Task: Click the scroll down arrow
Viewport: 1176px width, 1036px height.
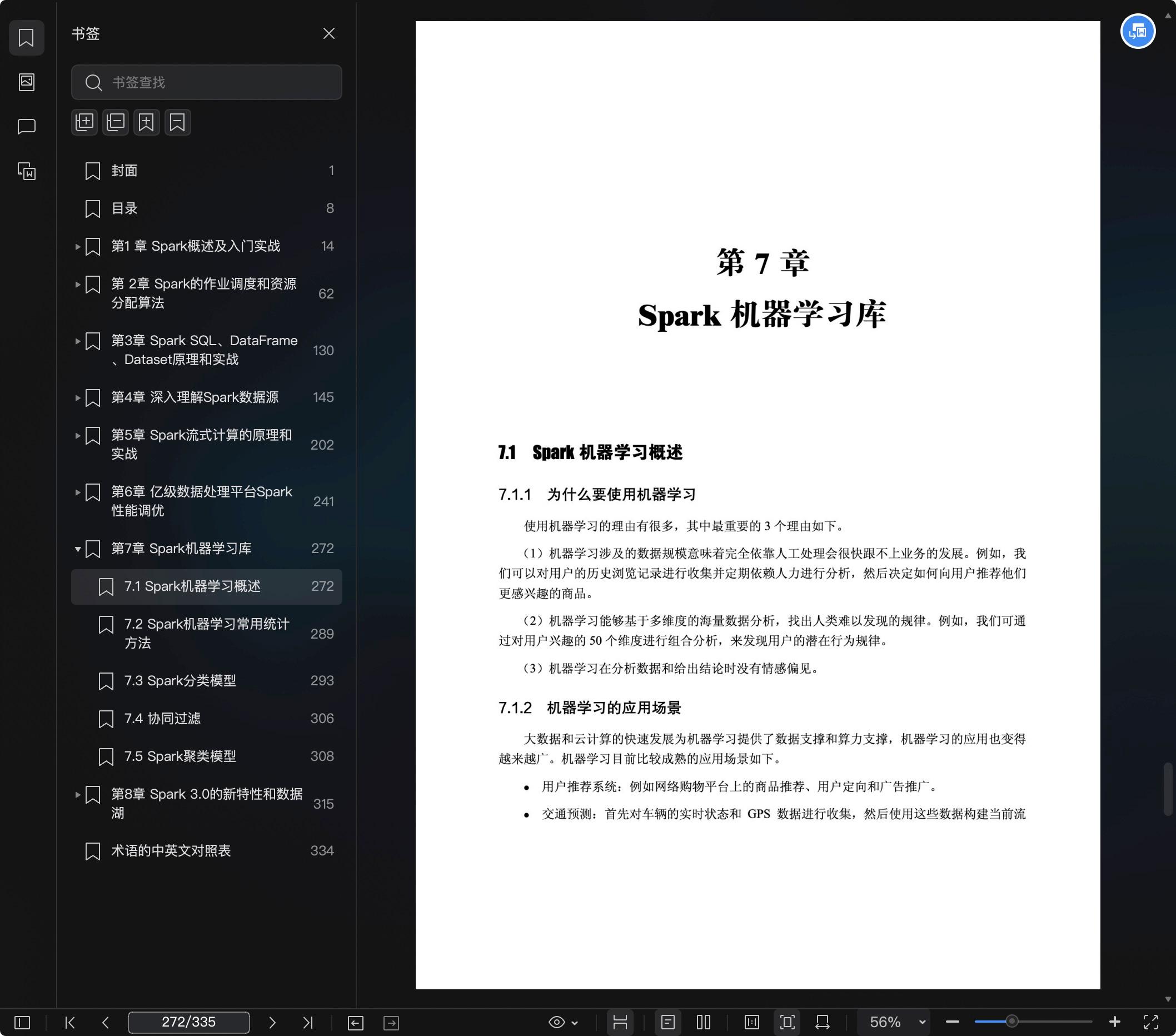Action: pos(1168,1000)
